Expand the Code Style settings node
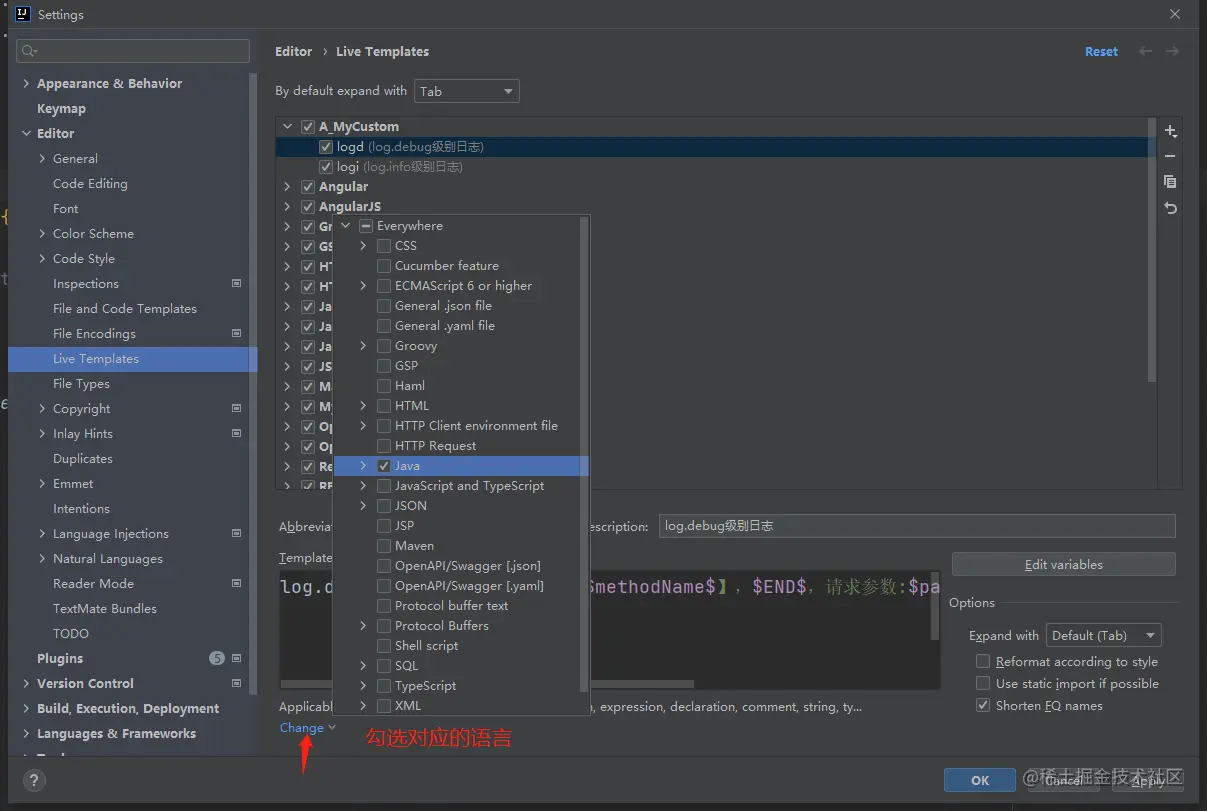This screenshot has height=811, width=1207. pos(42,259)
